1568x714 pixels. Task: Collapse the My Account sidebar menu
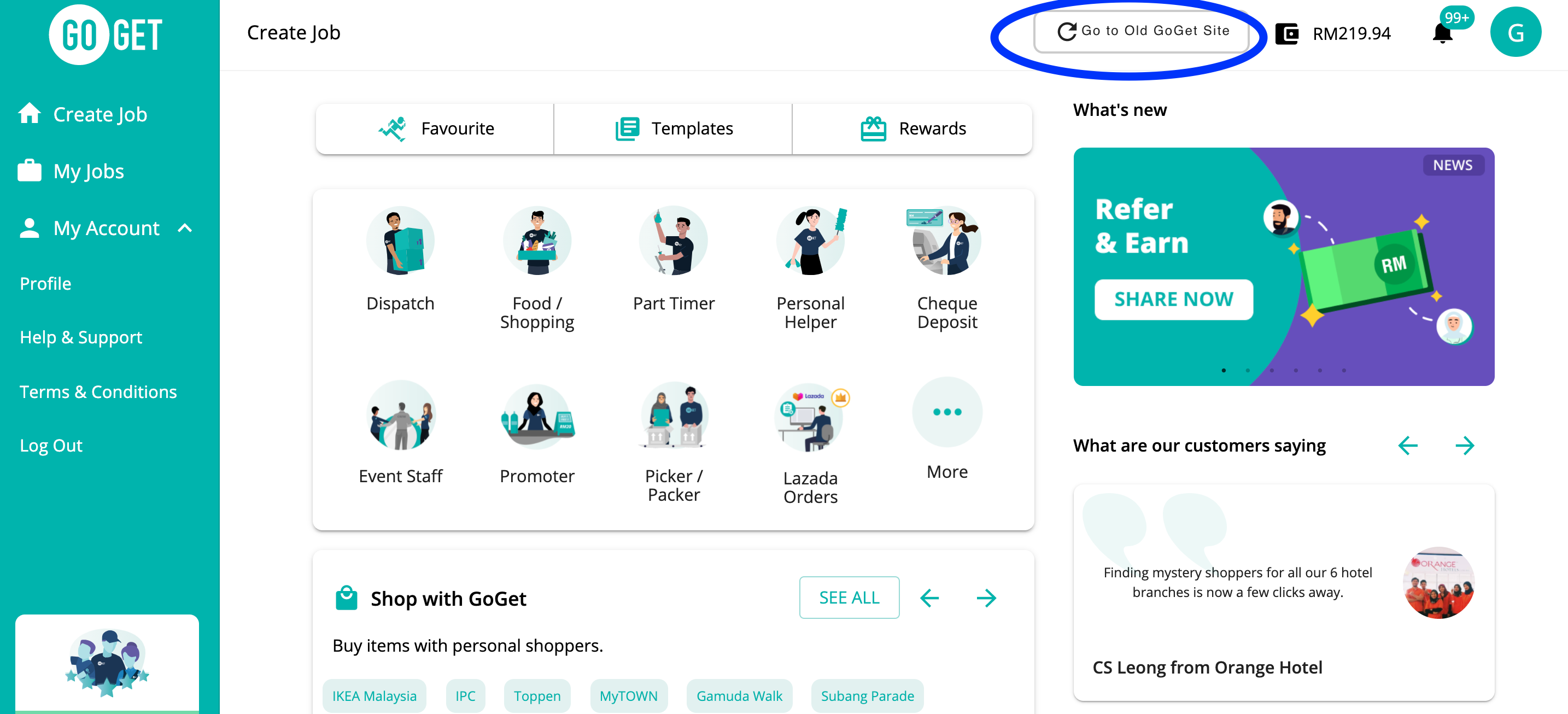click(185, 229)
